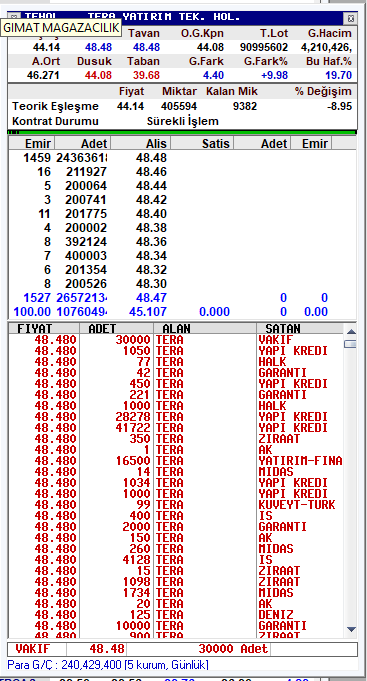Select the 28278 quantity trade row

[x=176, y=417]
